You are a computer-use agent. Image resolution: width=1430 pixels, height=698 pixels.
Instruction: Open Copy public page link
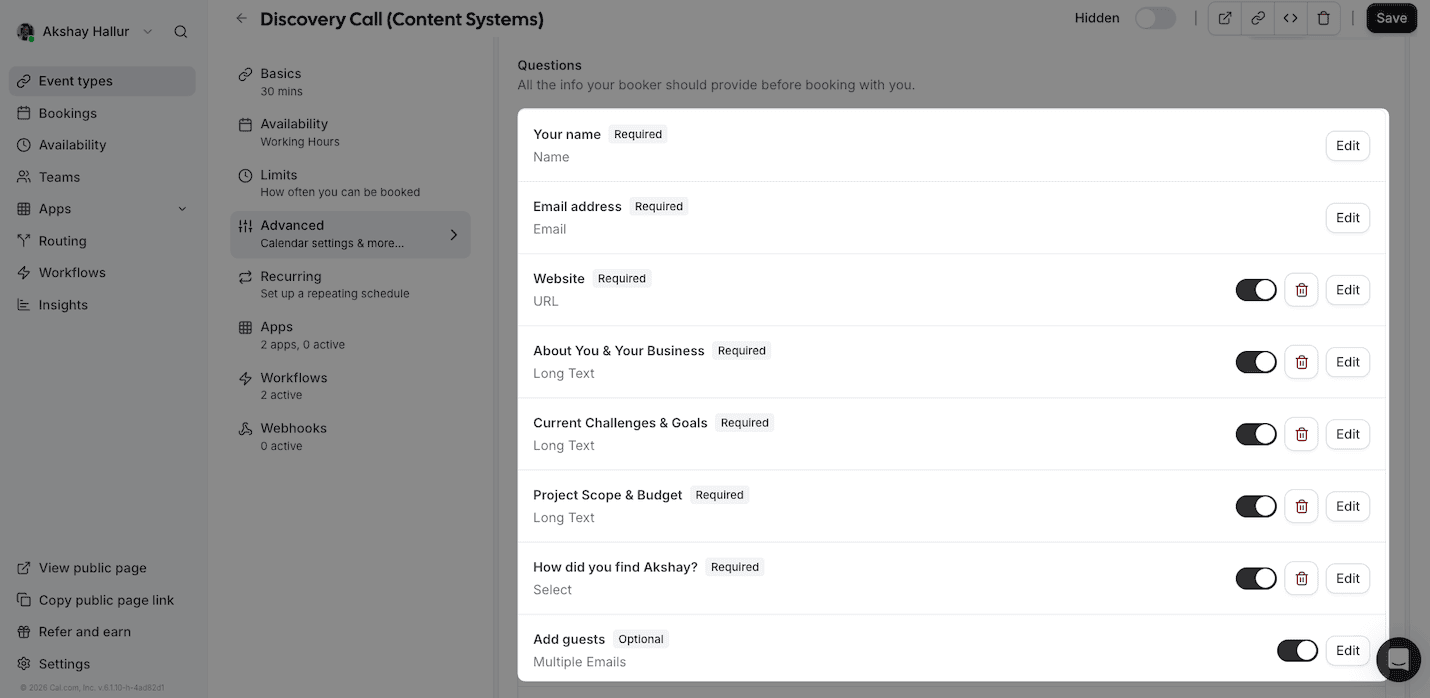(106, 600)
